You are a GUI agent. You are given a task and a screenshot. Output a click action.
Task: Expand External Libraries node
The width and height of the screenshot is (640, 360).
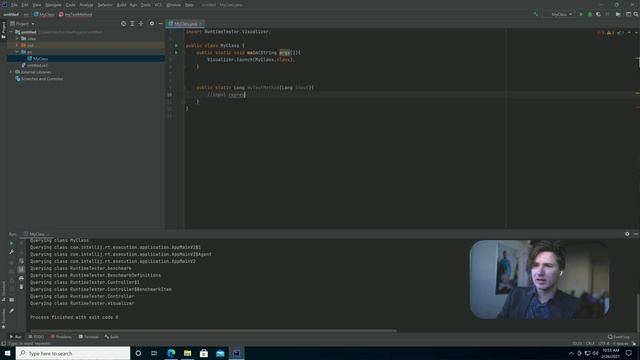(x=11, y=72)
